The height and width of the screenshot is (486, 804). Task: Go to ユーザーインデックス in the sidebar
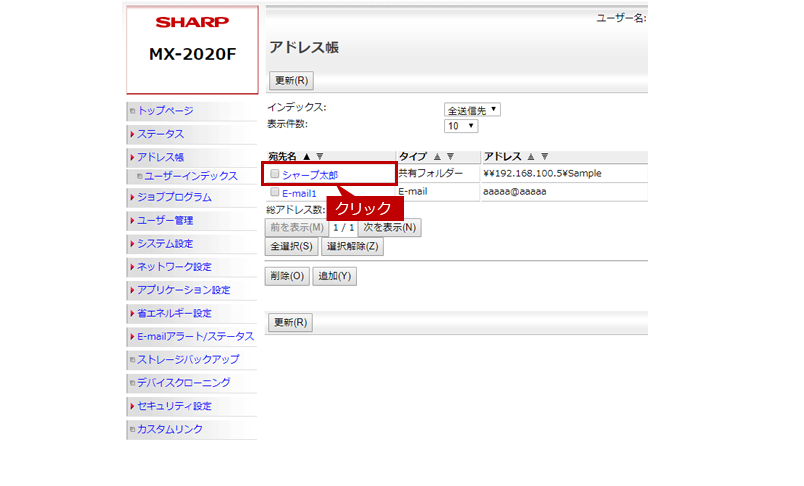click(x=191, y=176)
